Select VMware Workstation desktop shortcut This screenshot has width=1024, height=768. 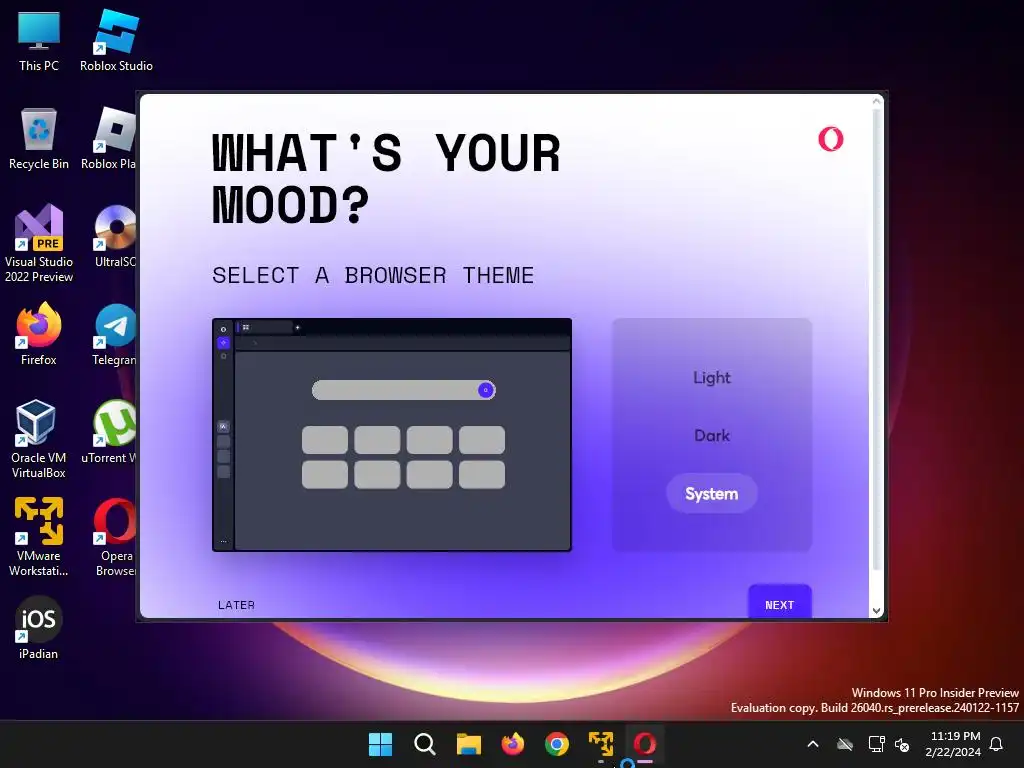click(39, 537)
